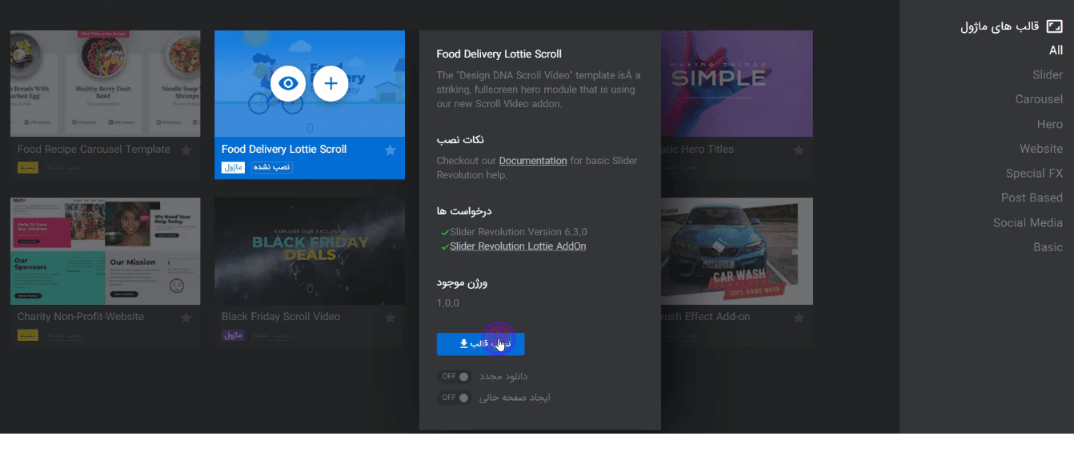The image size is (1074, 468).
Task: Select the Car Wash template thumbnail
Action: tap(737, 251)
